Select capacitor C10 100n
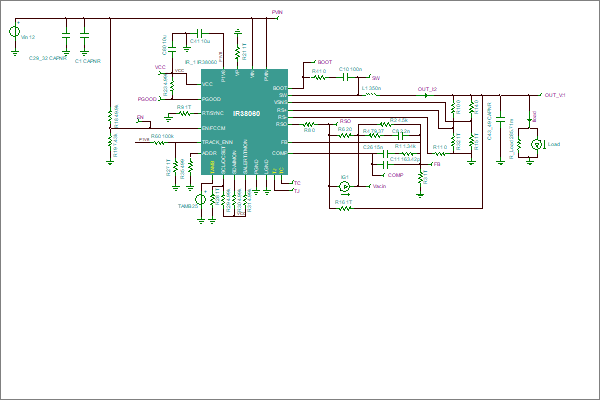 346,77
